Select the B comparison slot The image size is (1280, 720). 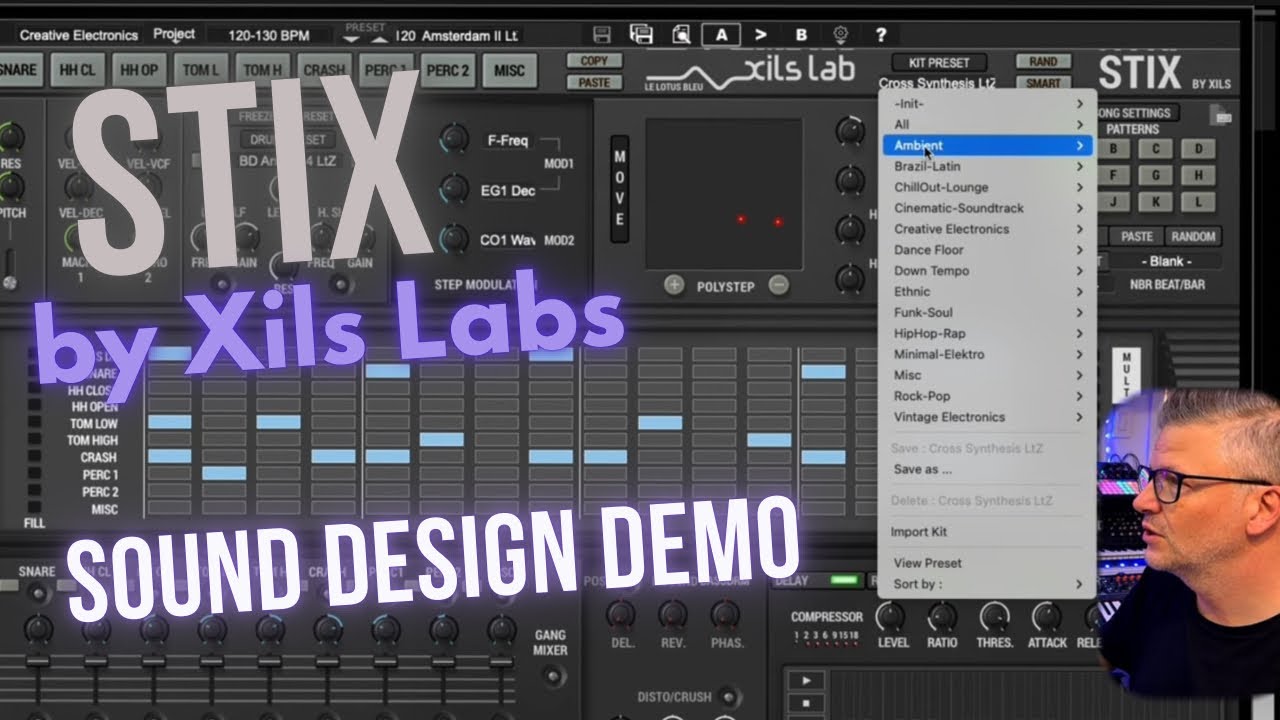tap(801, 34)
